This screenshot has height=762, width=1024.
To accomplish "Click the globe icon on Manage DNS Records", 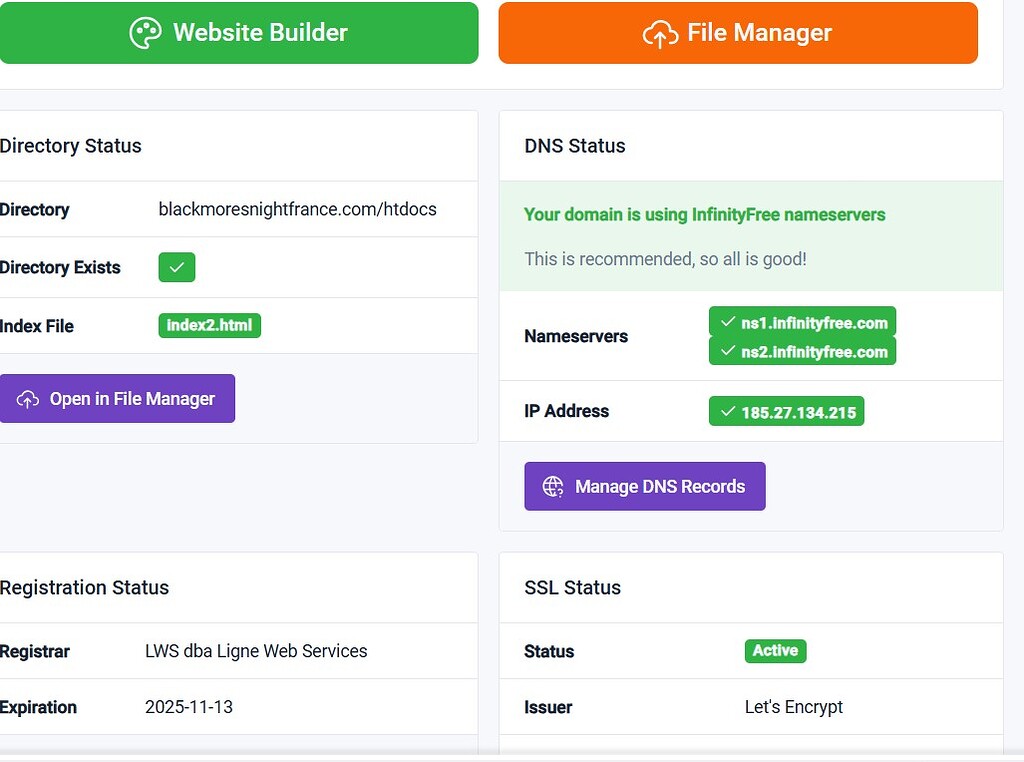I will 551,486.
